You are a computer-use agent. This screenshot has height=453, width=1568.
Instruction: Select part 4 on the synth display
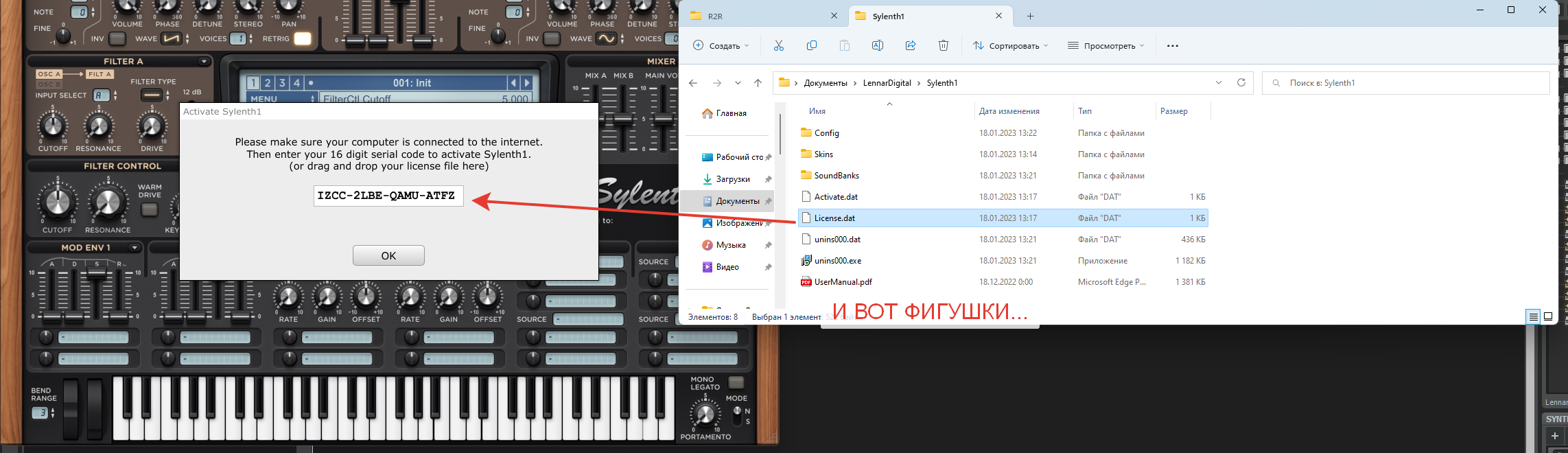click(x=296, y=83)
